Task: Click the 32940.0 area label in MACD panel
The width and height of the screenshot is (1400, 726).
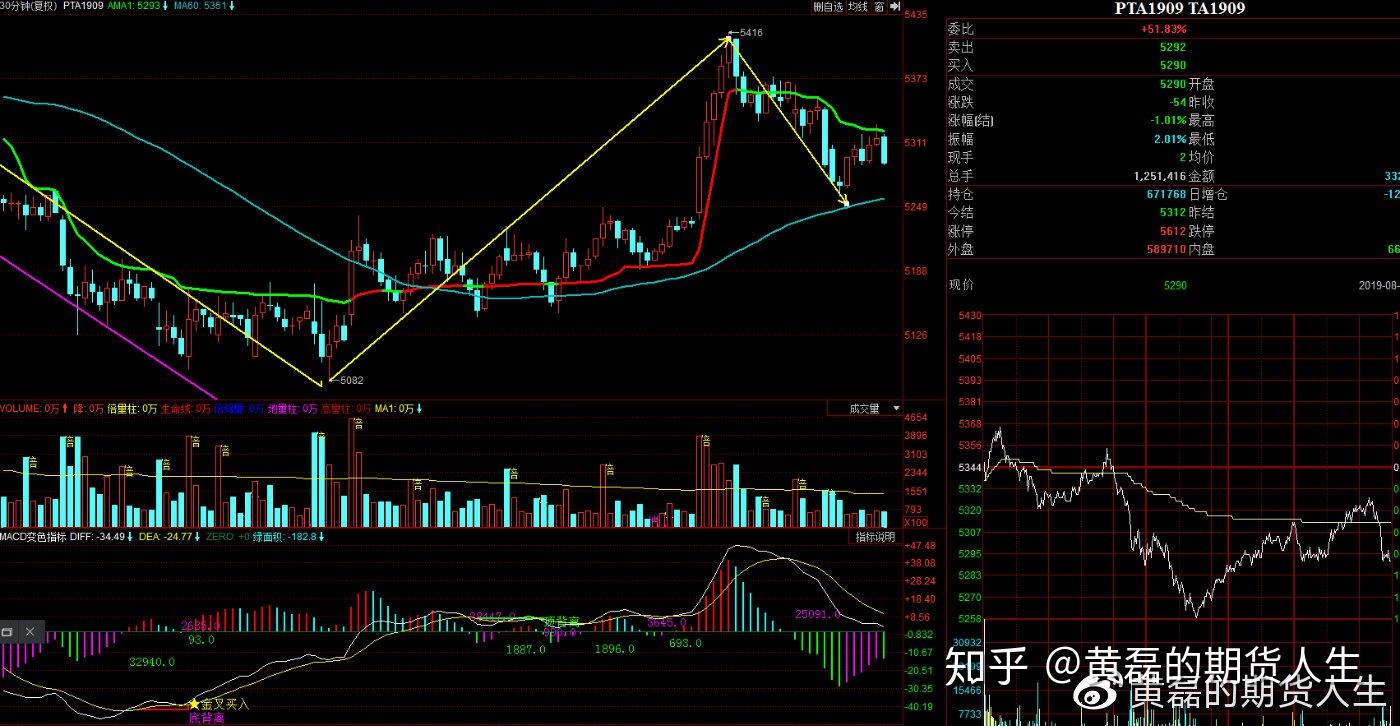Action: 153,662
